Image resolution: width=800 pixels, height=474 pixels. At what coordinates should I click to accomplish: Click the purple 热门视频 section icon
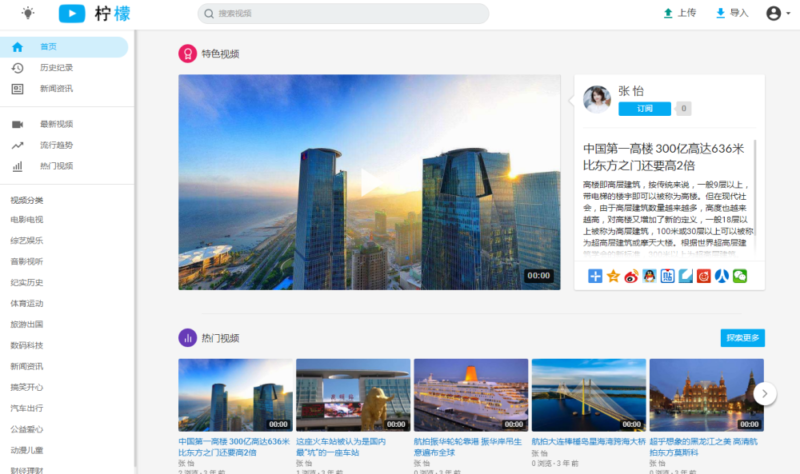(x=187, y=338)
